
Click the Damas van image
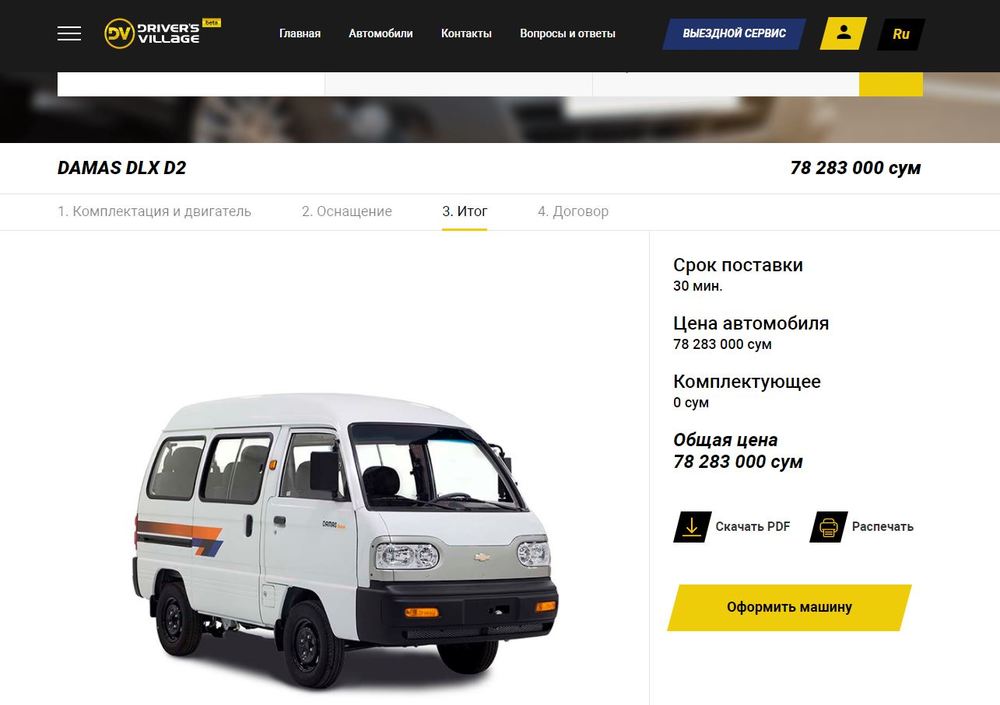point(345,540)
